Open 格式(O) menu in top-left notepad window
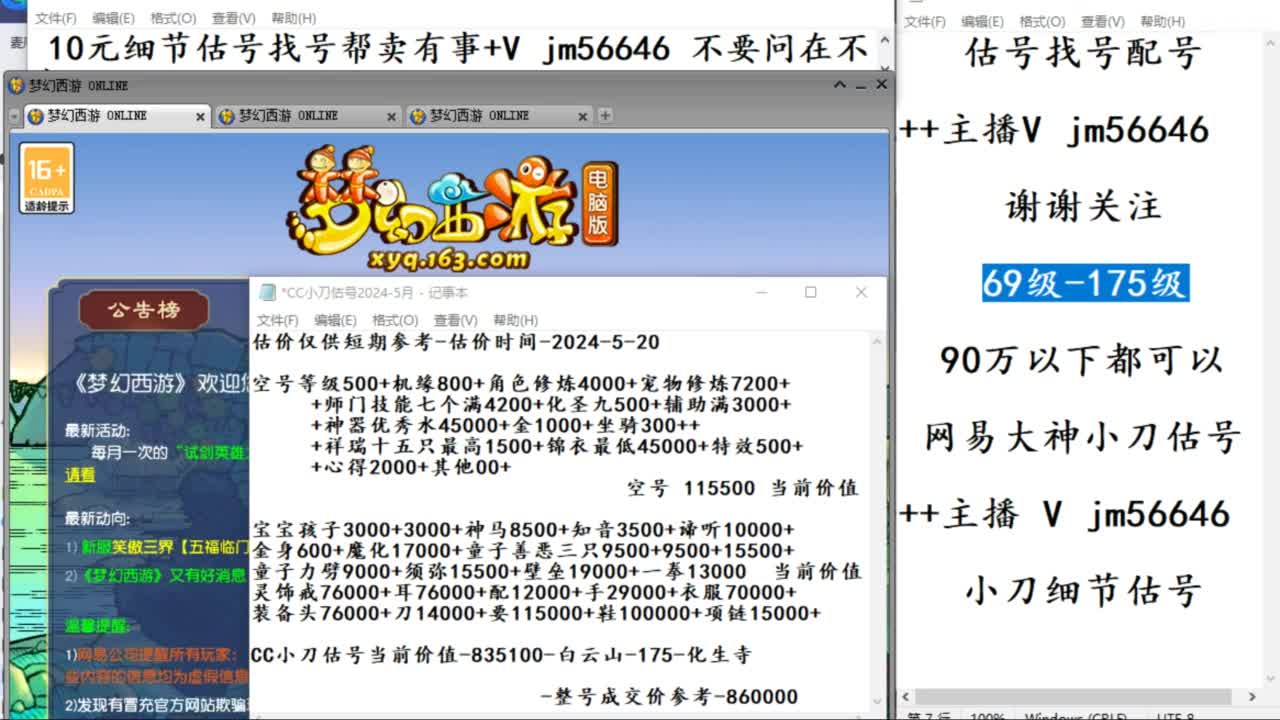1280x720 pixels. pyautogui.click(x=173, y=18)
